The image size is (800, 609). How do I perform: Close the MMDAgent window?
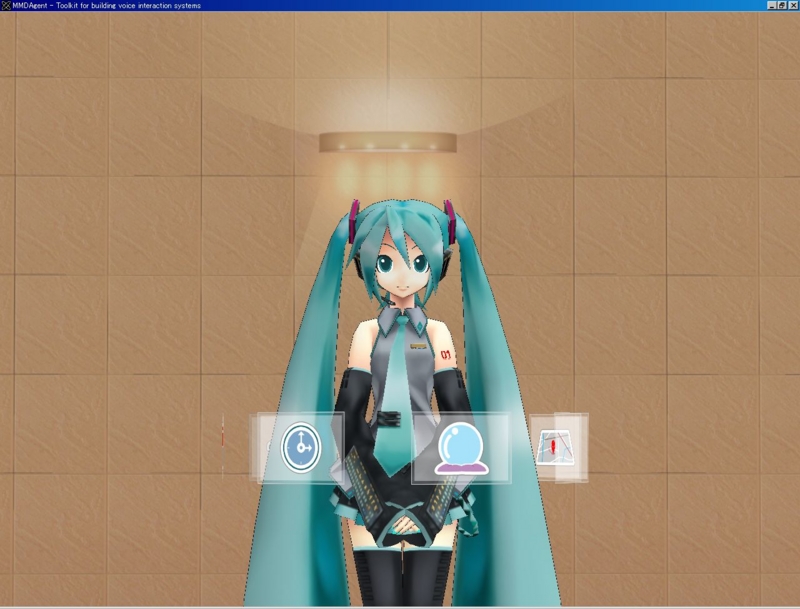pyautogui.click(x=793, y=5)
